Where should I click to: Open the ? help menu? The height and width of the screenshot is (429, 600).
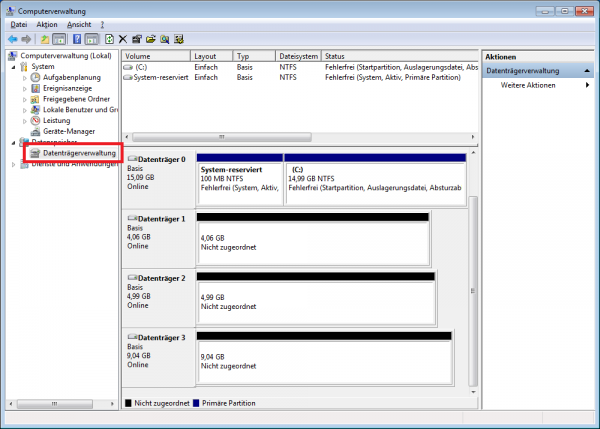102,24
